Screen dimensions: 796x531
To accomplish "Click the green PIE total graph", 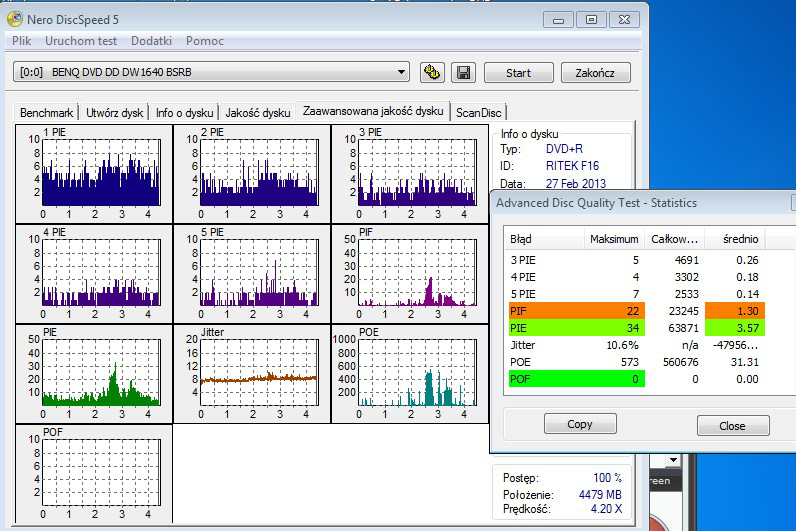I will [94, 374].
